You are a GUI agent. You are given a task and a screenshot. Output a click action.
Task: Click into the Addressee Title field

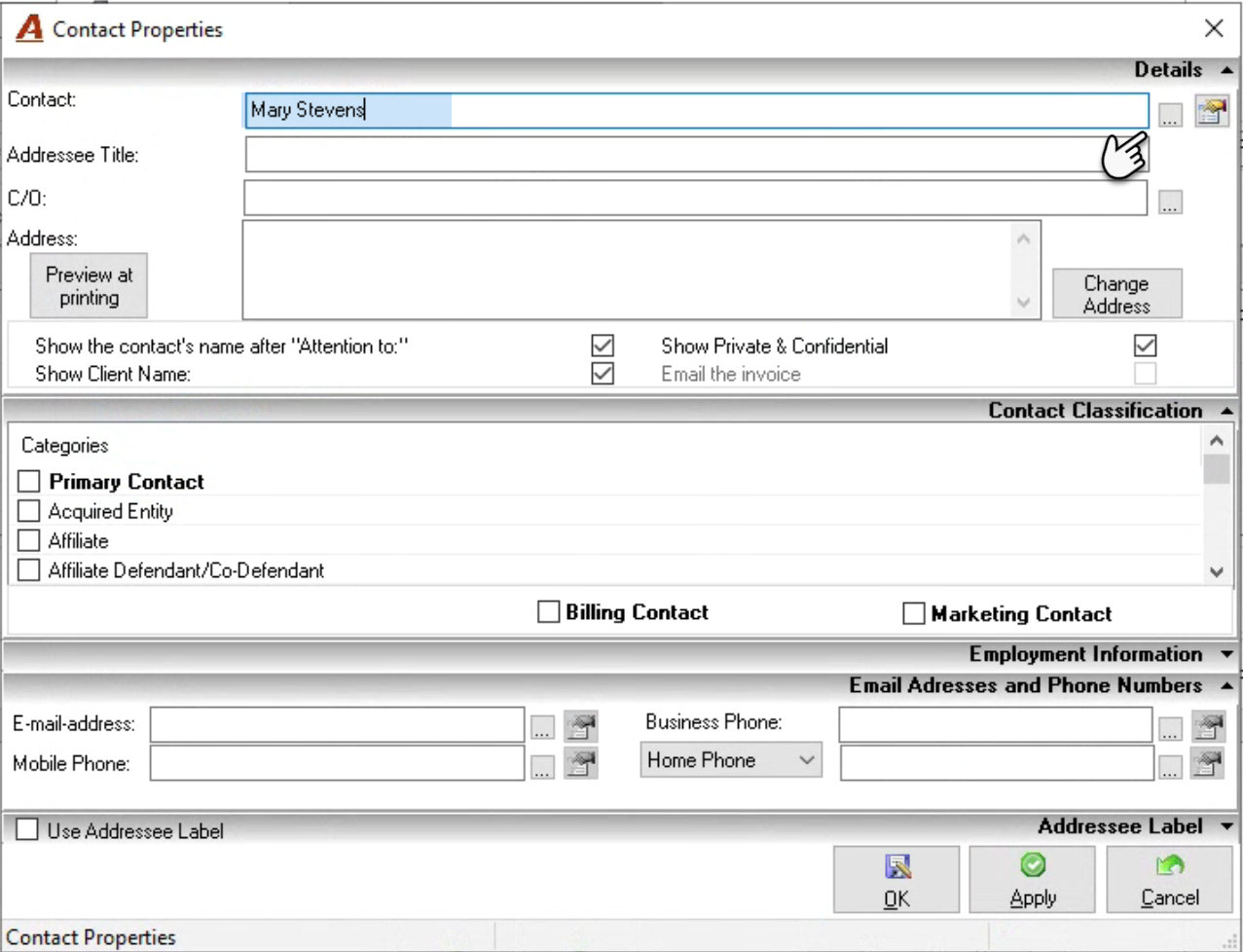pos(697,155)
